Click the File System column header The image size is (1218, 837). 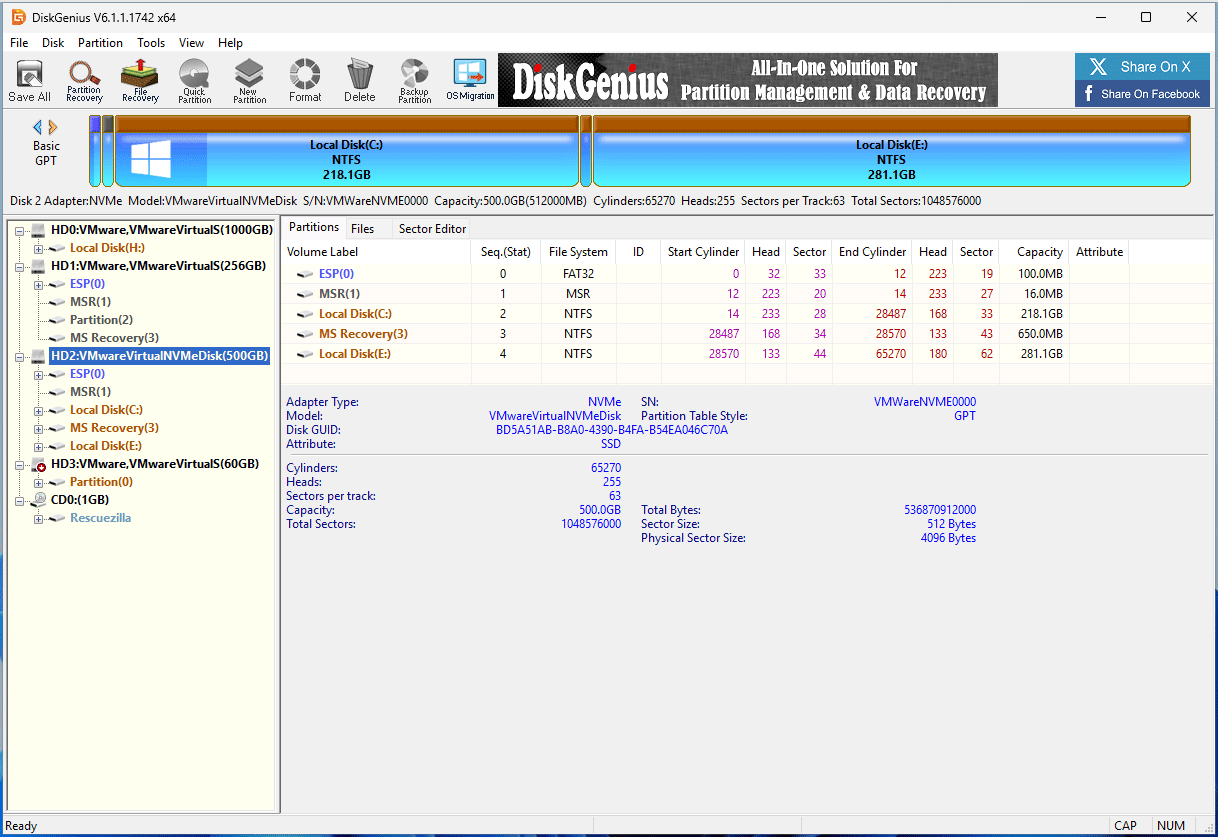[578, 252]
